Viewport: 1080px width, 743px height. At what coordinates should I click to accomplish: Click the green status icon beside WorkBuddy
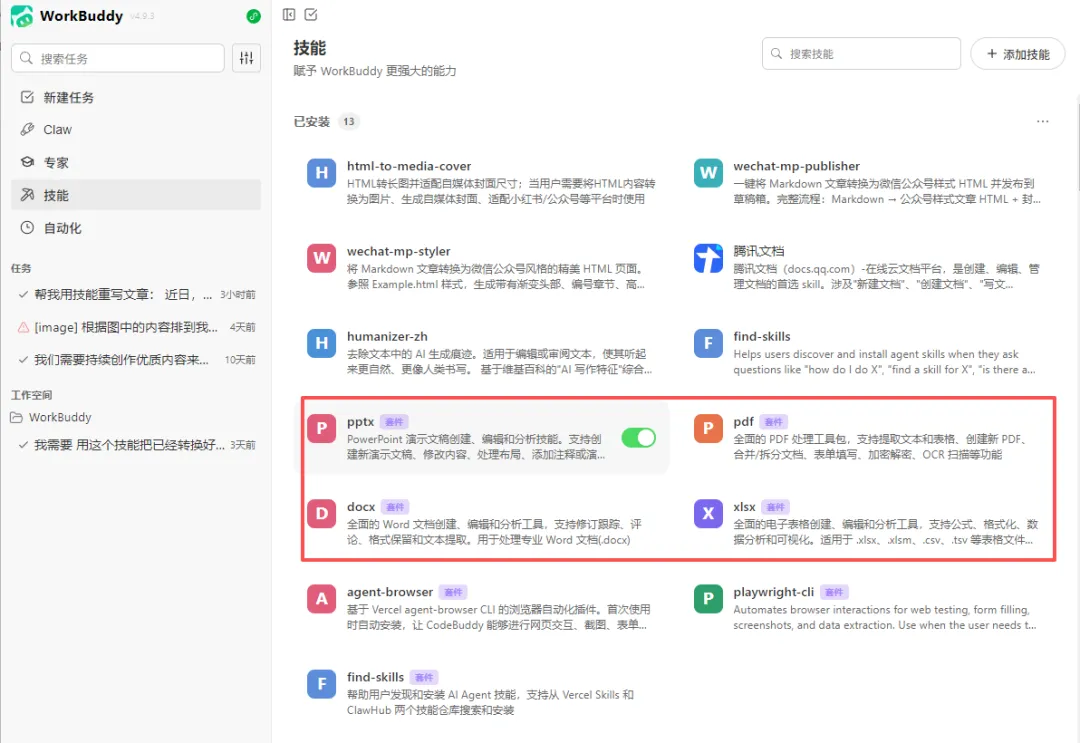click(x=253, y=16)
